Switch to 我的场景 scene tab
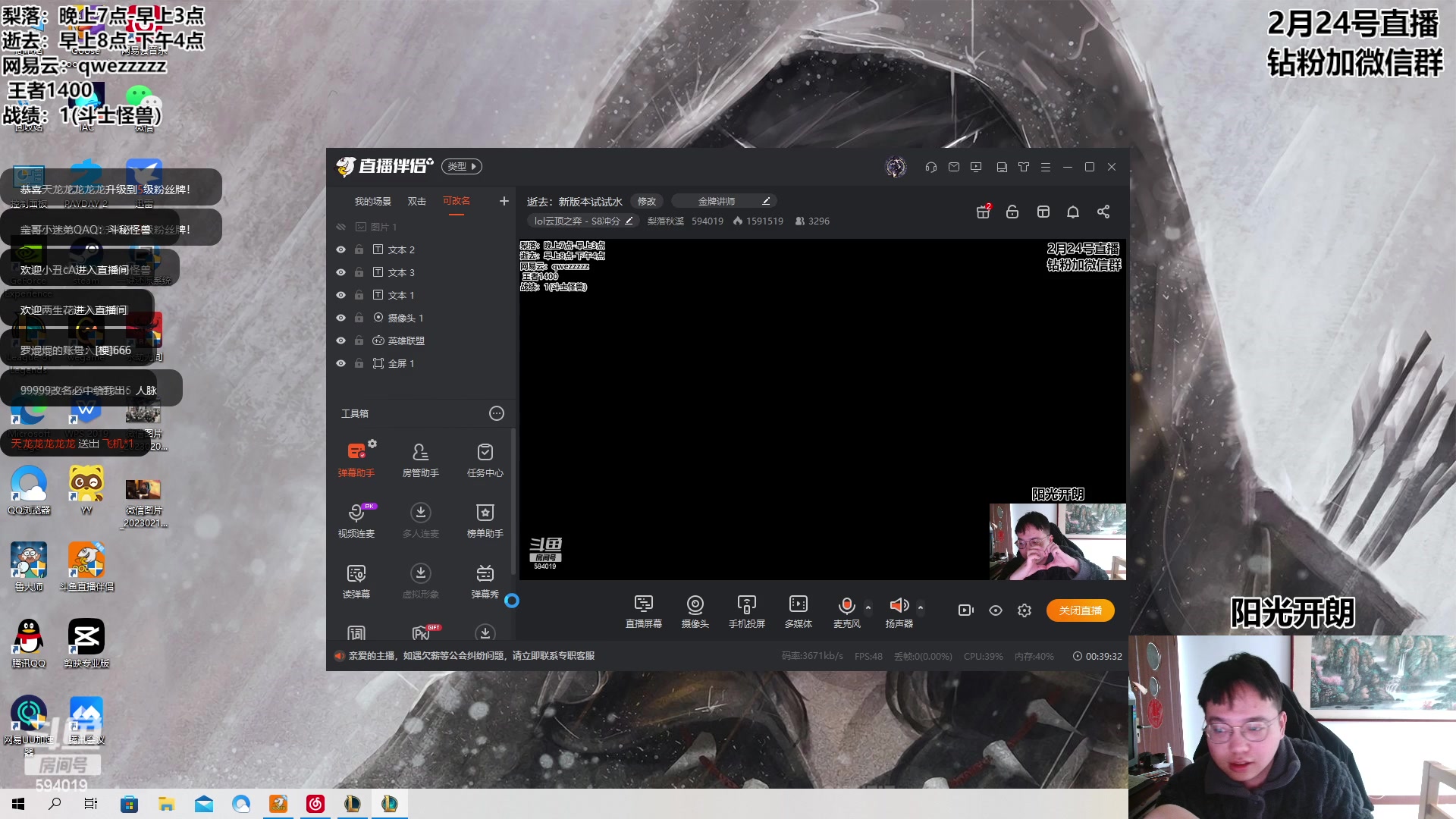Image resolution: width=1456 pixels, height=819 pixels. point(372,201)
